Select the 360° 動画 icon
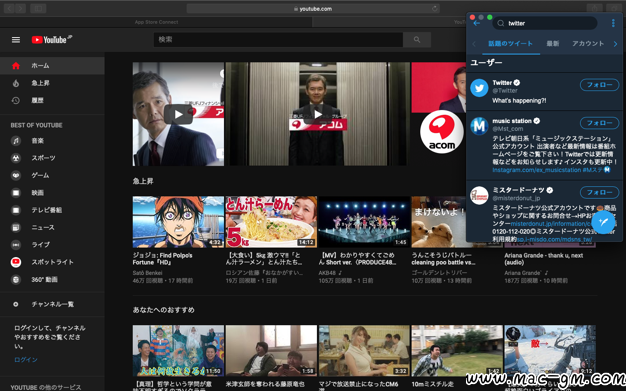This screenshot has width=626, height=391. 16,280
